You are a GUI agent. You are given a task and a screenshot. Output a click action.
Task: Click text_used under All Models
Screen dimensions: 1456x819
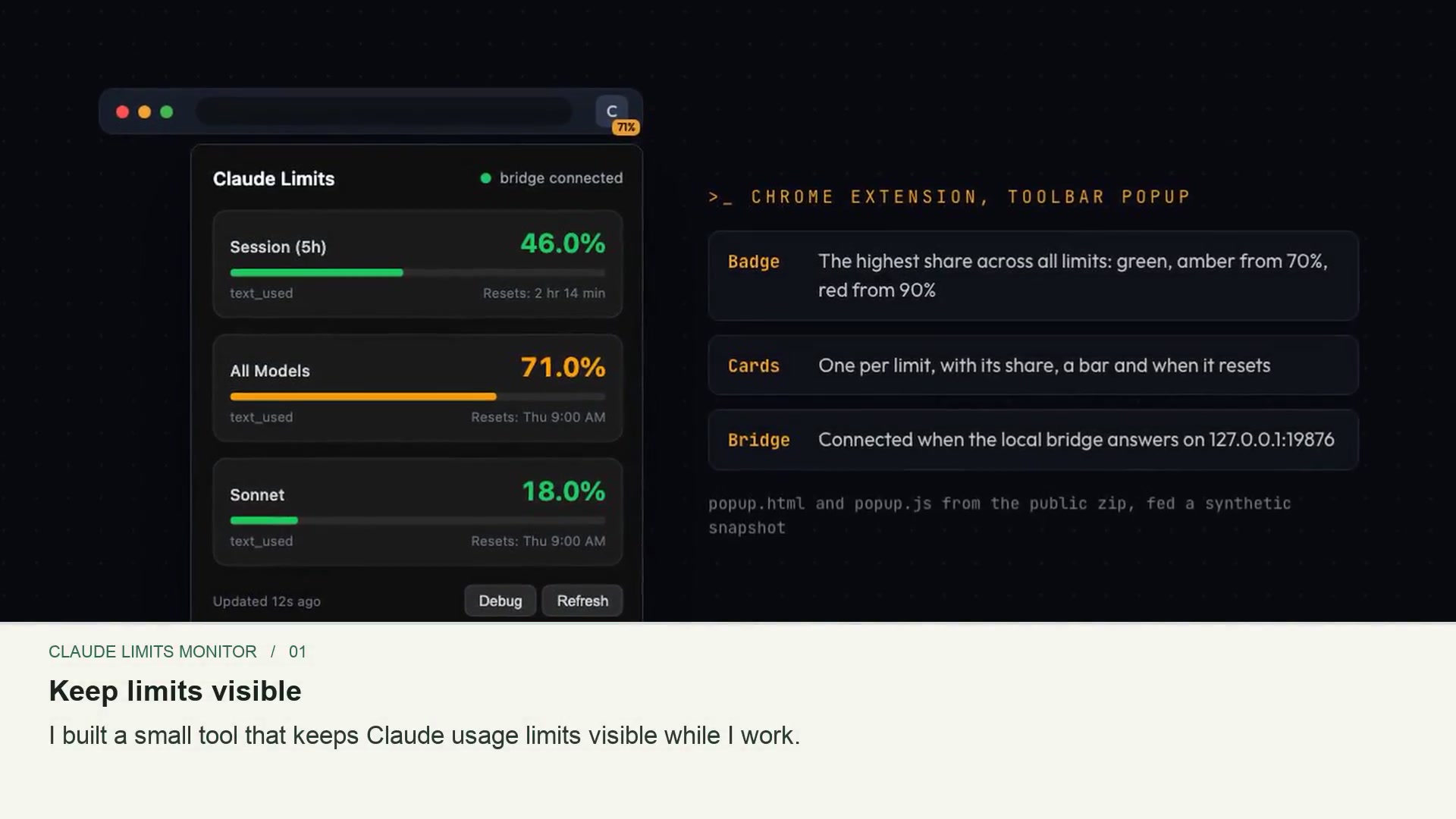pyautogui.click(x=261, y=417)
